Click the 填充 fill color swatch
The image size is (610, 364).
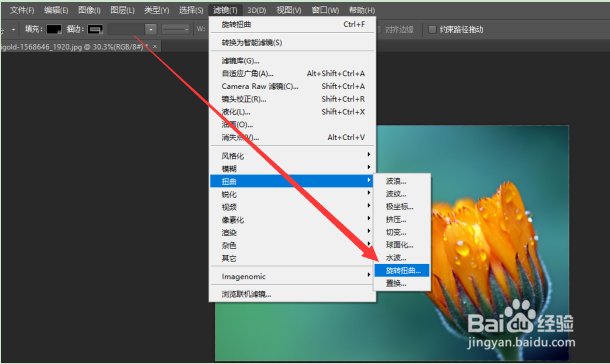[x=54, y=29]
